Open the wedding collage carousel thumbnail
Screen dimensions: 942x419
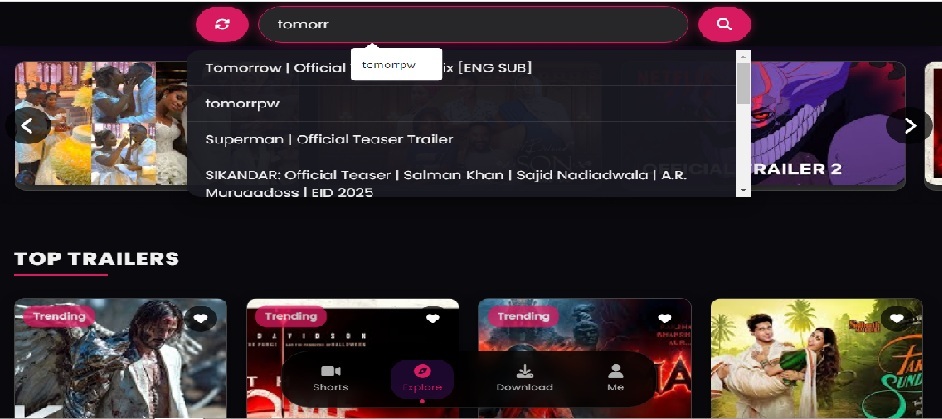tap(101, 125)
